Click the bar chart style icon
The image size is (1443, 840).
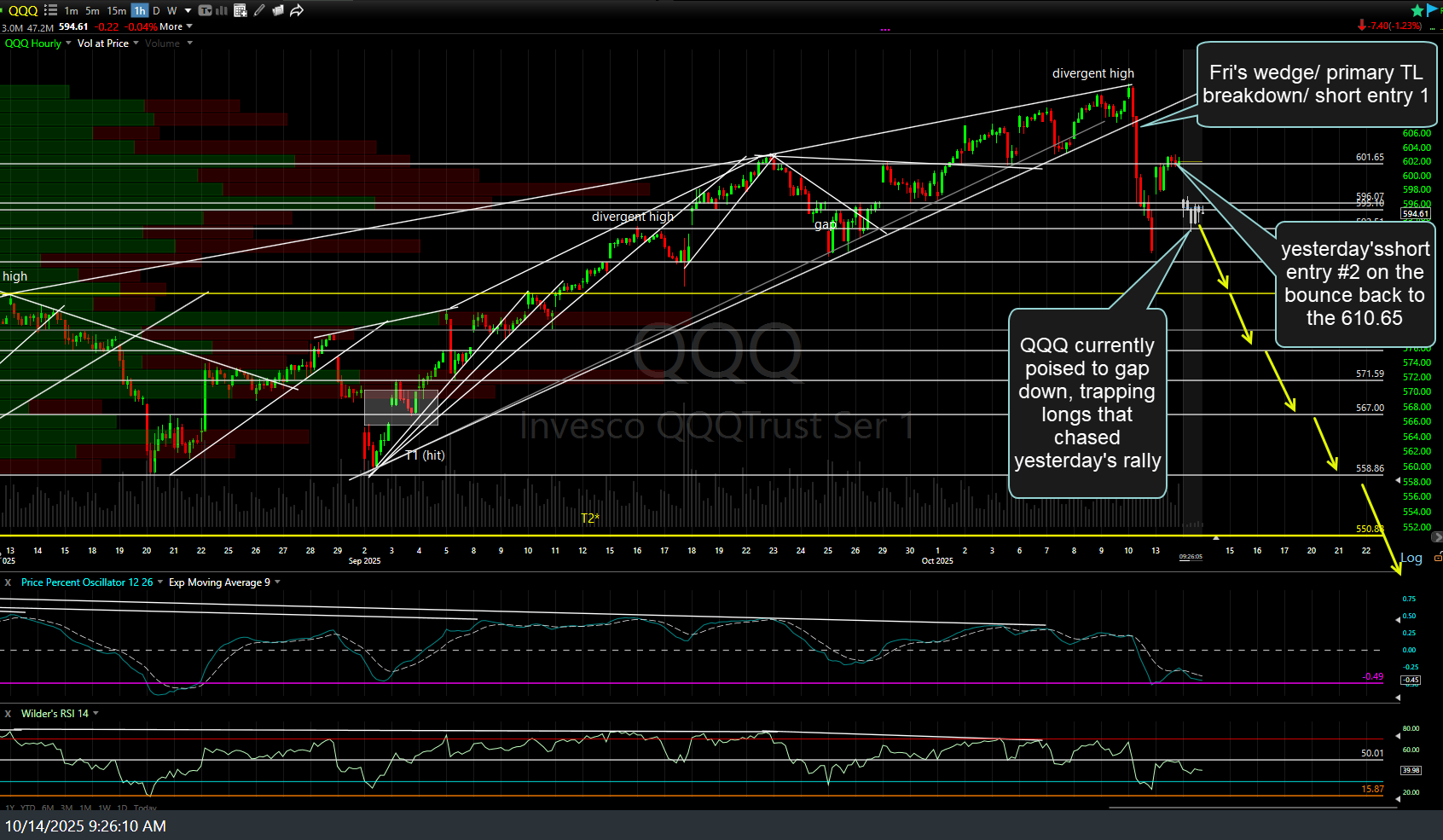222,10
